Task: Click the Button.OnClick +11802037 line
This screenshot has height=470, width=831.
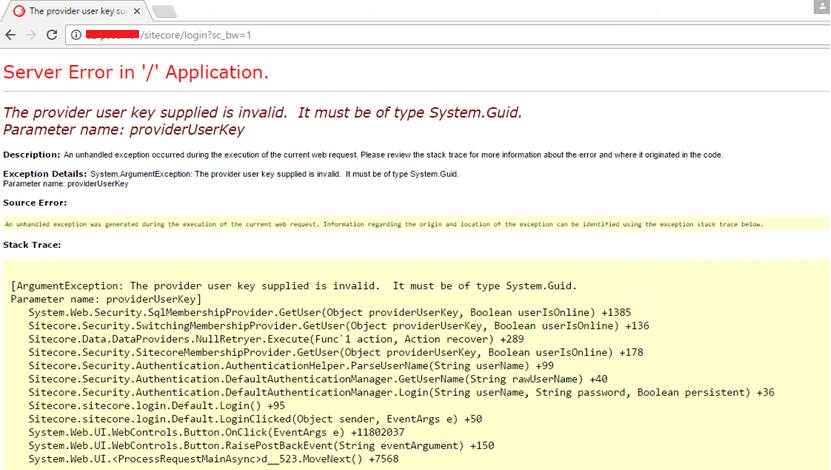Action: tap(216, 432)
